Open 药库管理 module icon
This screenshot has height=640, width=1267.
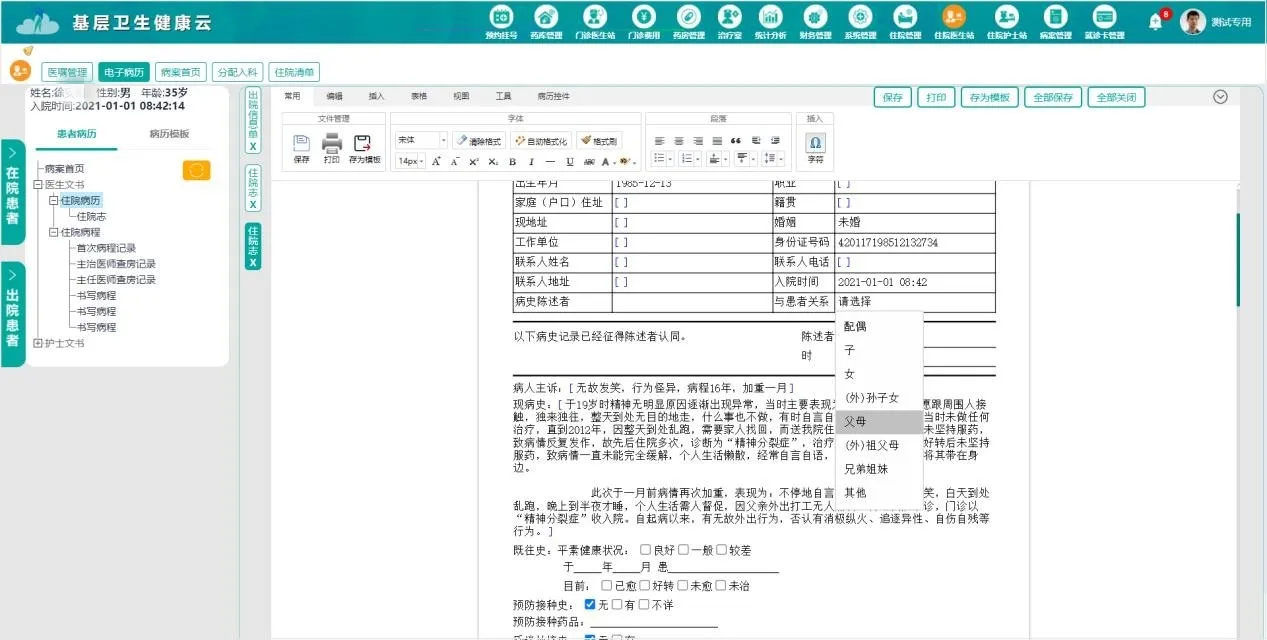(545, 21)
